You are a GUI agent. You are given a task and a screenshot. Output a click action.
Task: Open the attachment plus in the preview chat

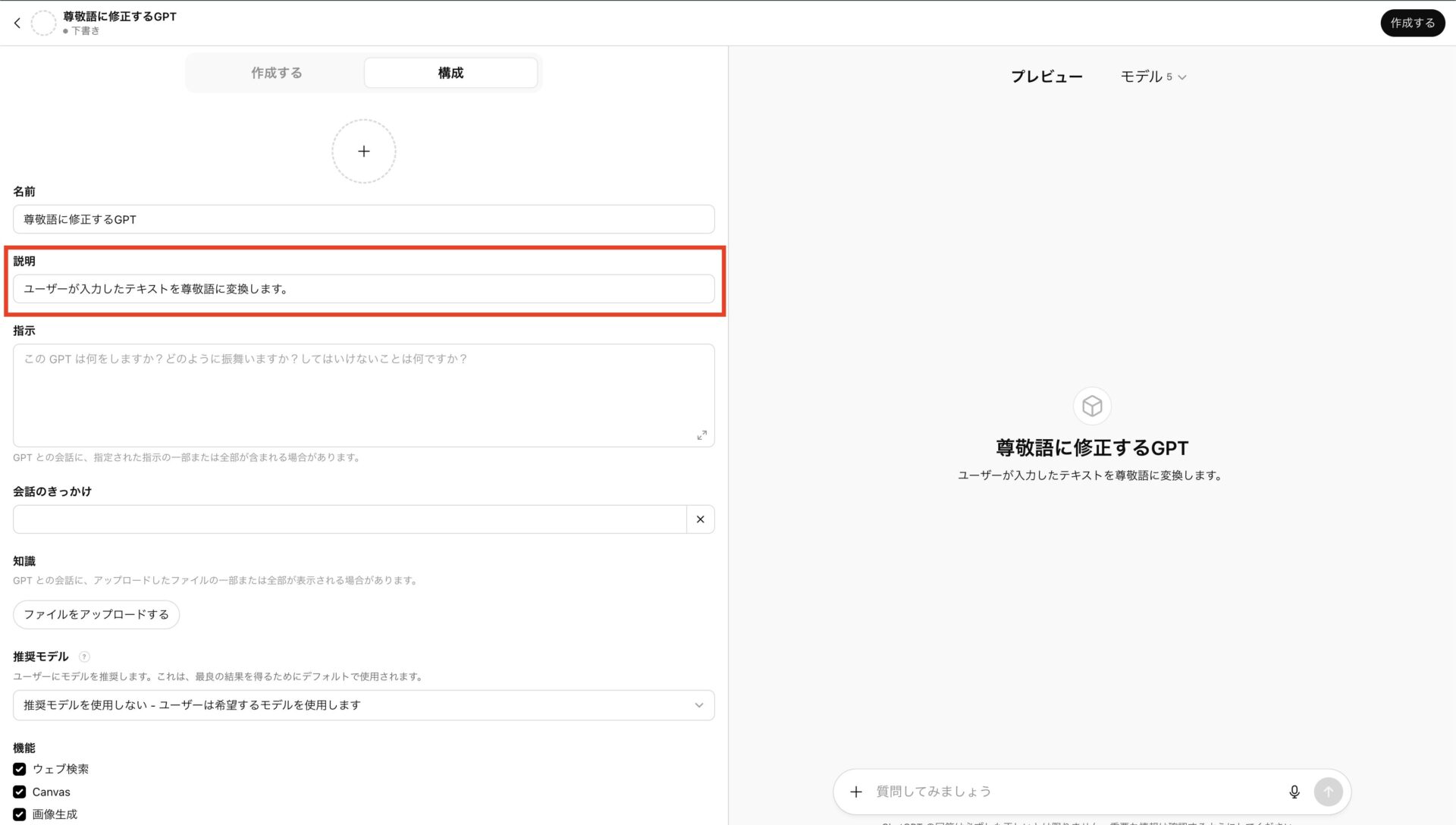tap(856, 791)
